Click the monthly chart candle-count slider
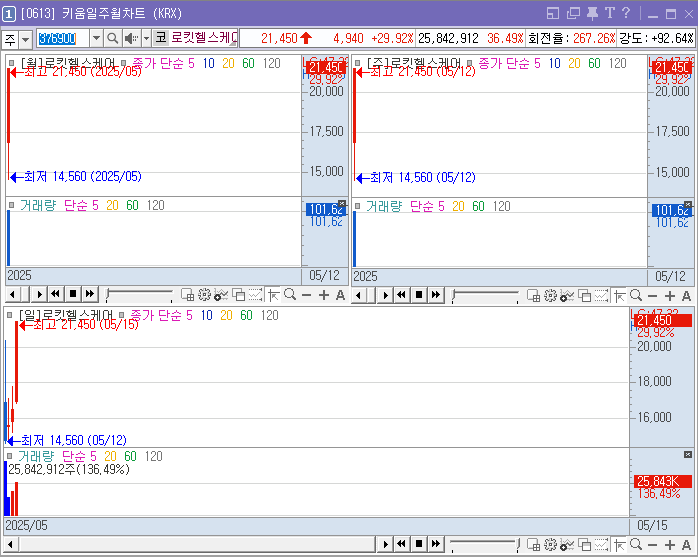Screen dimensions: 698x557 pos(139,295)
